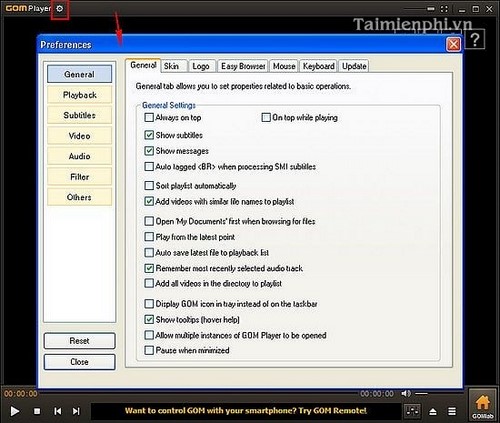
Task: Mute the speaker volume icon
Action: pos(406,394)
